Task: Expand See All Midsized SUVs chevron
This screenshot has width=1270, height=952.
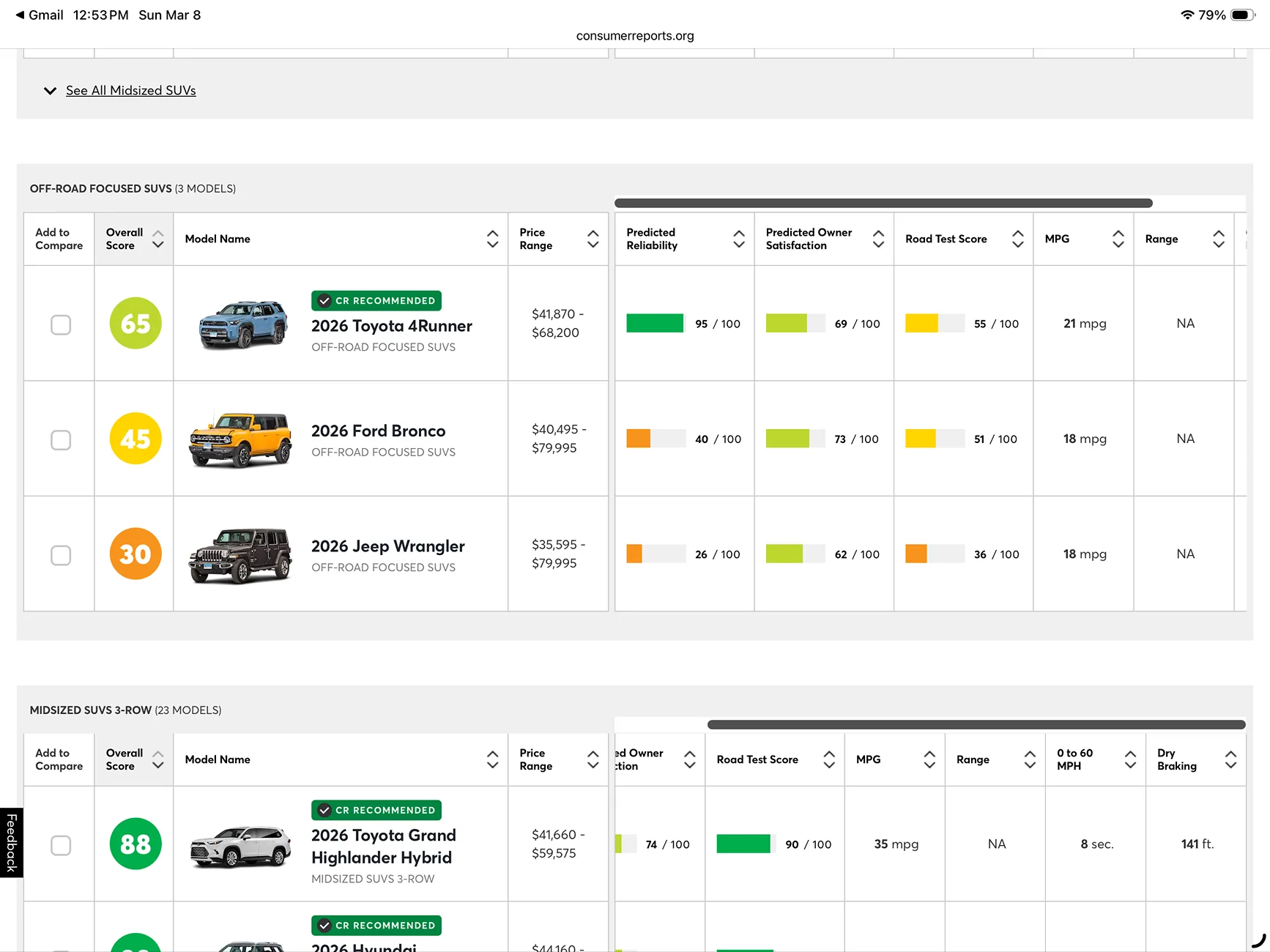Action: [x=50, y=91]
